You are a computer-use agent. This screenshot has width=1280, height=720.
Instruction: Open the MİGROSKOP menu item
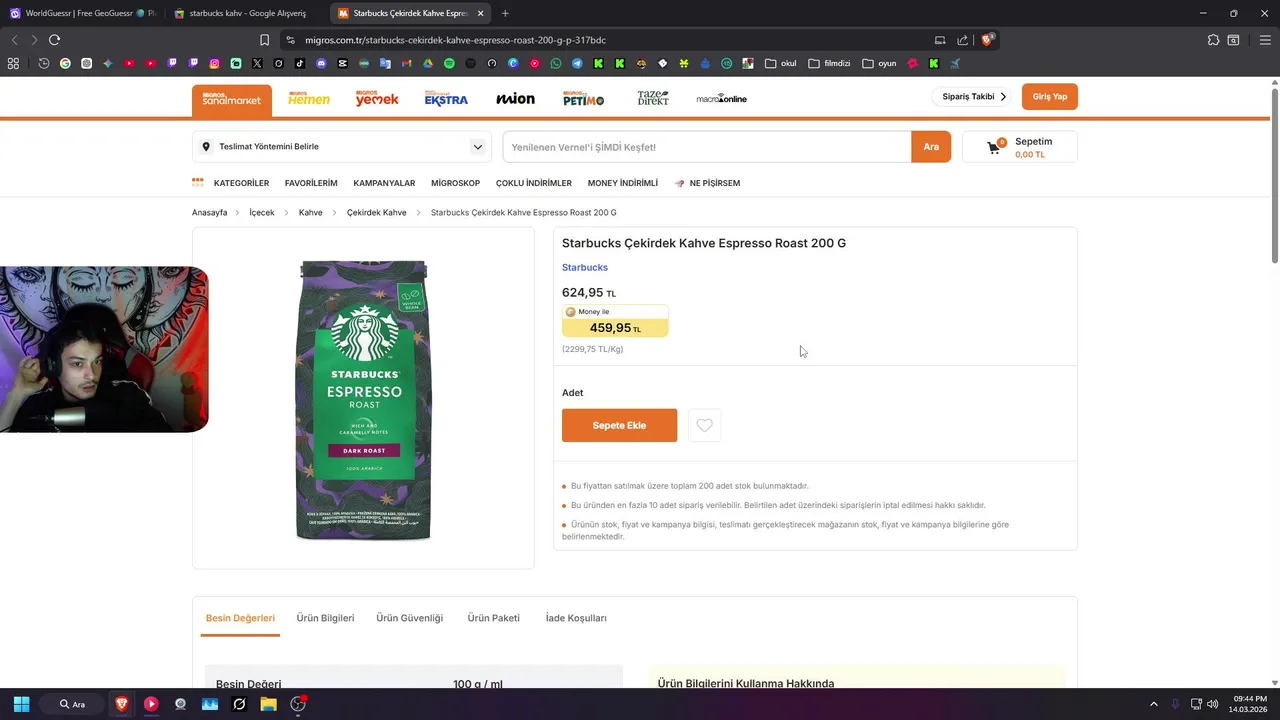(455, 183)
